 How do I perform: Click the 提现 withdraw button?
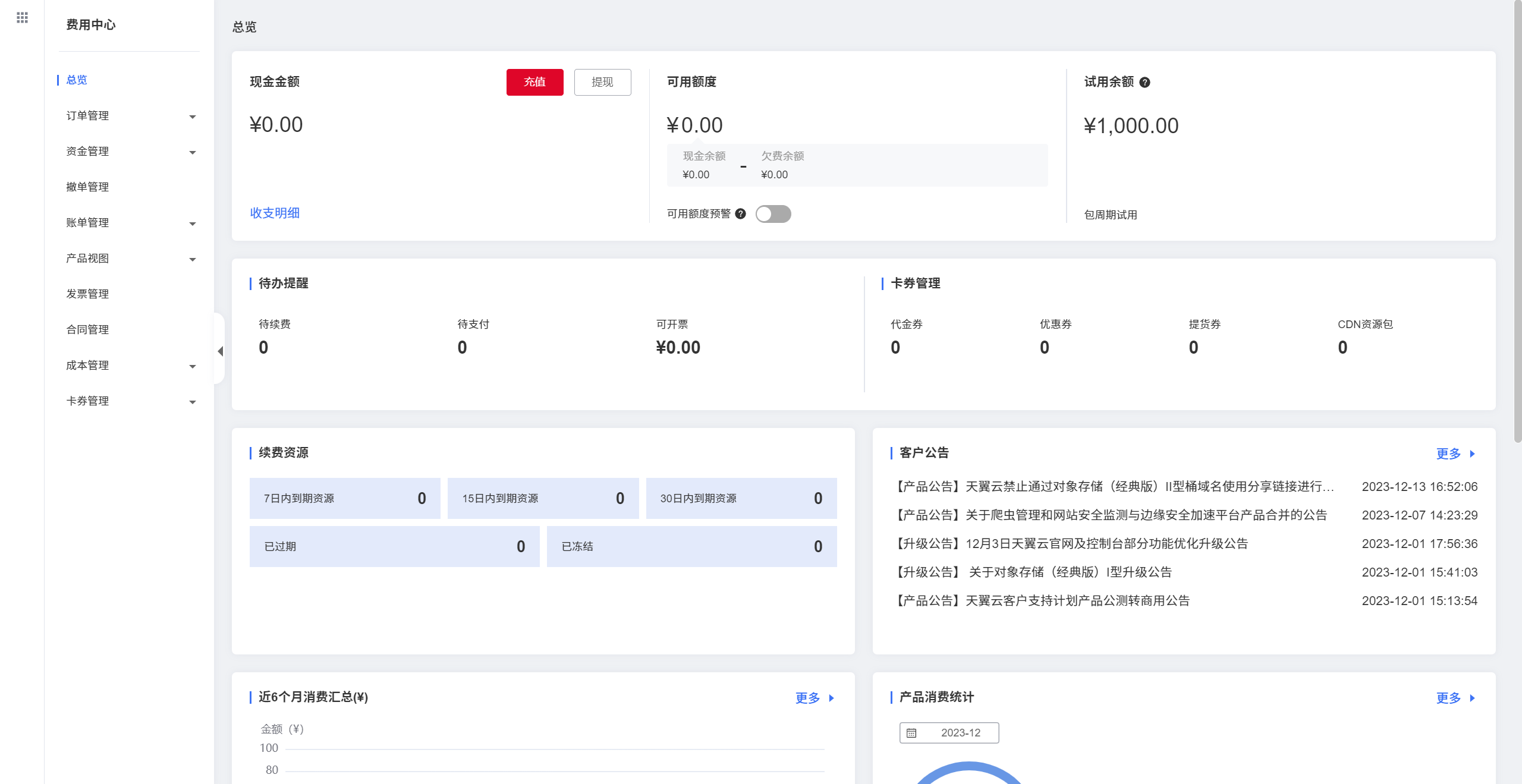point(602,82)
